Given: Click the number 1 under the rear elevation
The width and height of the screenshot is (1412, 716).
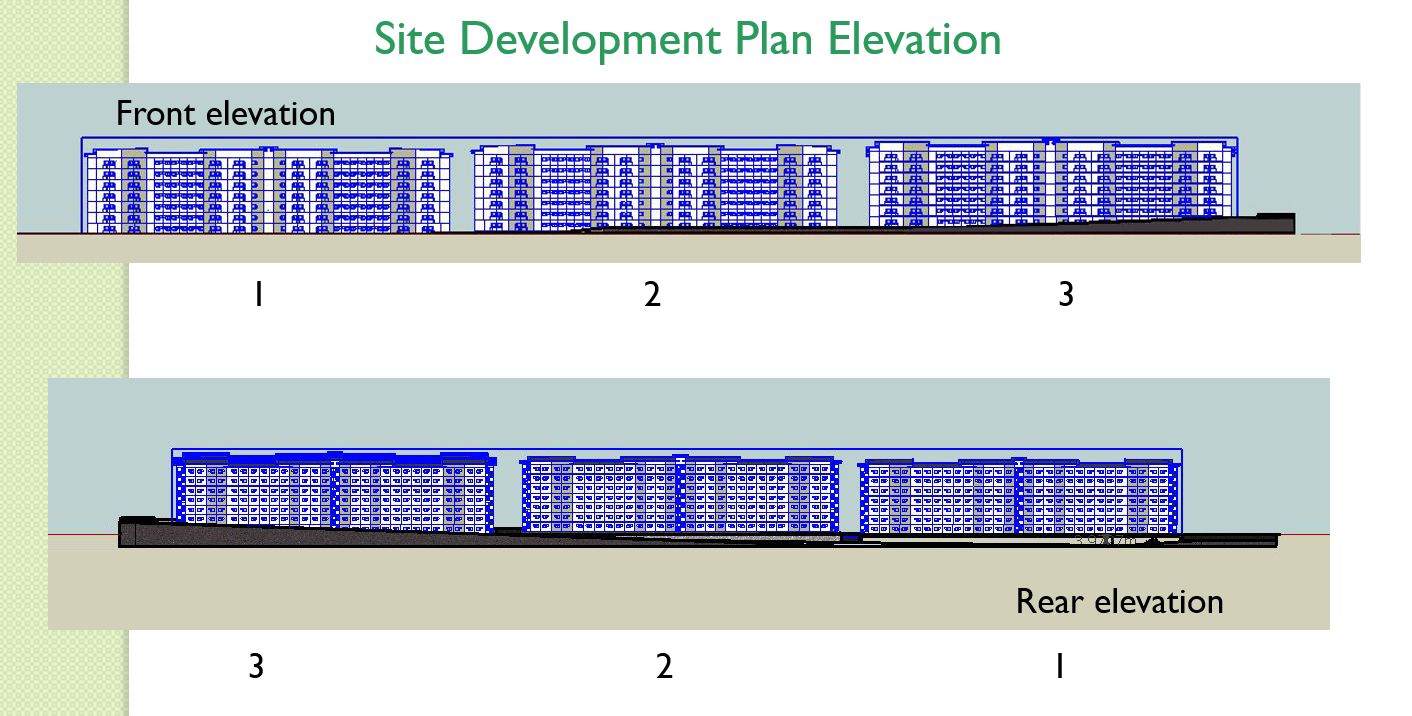Looking at the screenshot, I should pyautogui.click(x=1062, y=663).
